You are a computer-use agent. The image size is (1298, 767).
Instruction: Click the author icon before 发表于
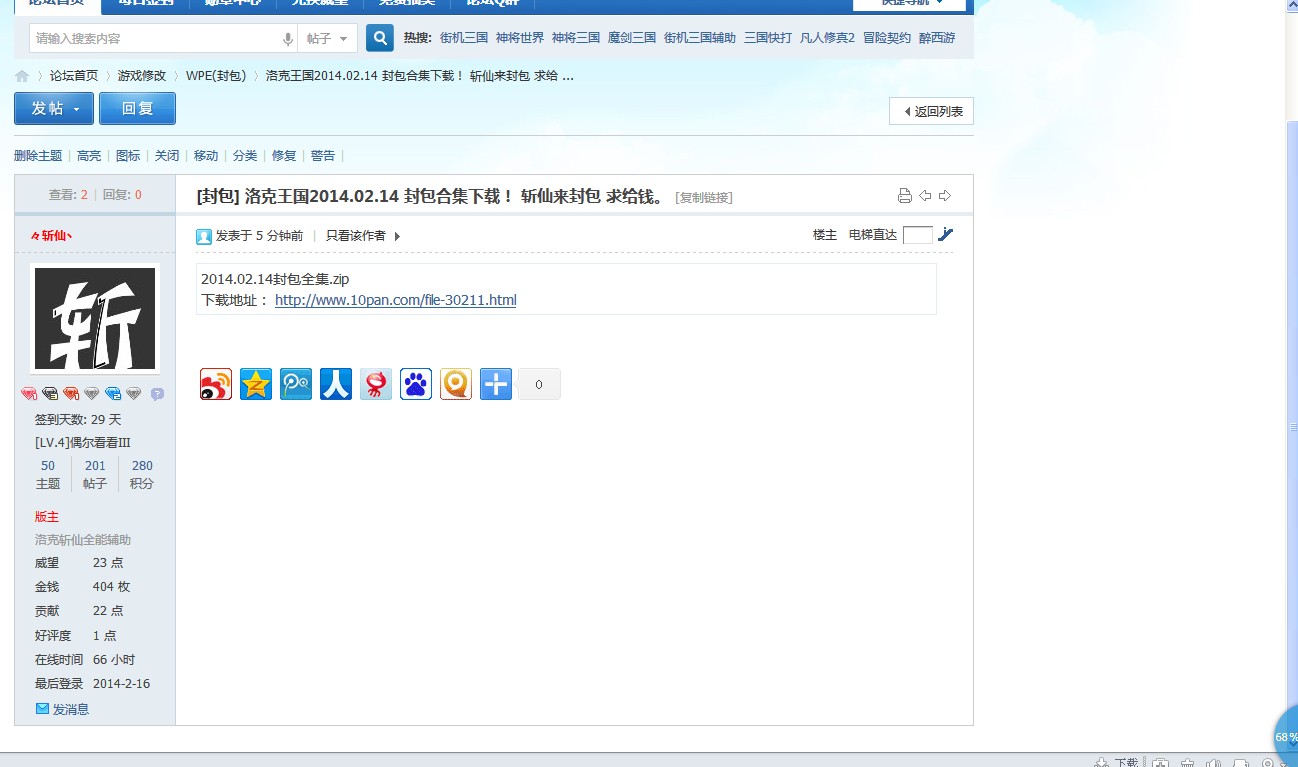(x=204, y=237)
